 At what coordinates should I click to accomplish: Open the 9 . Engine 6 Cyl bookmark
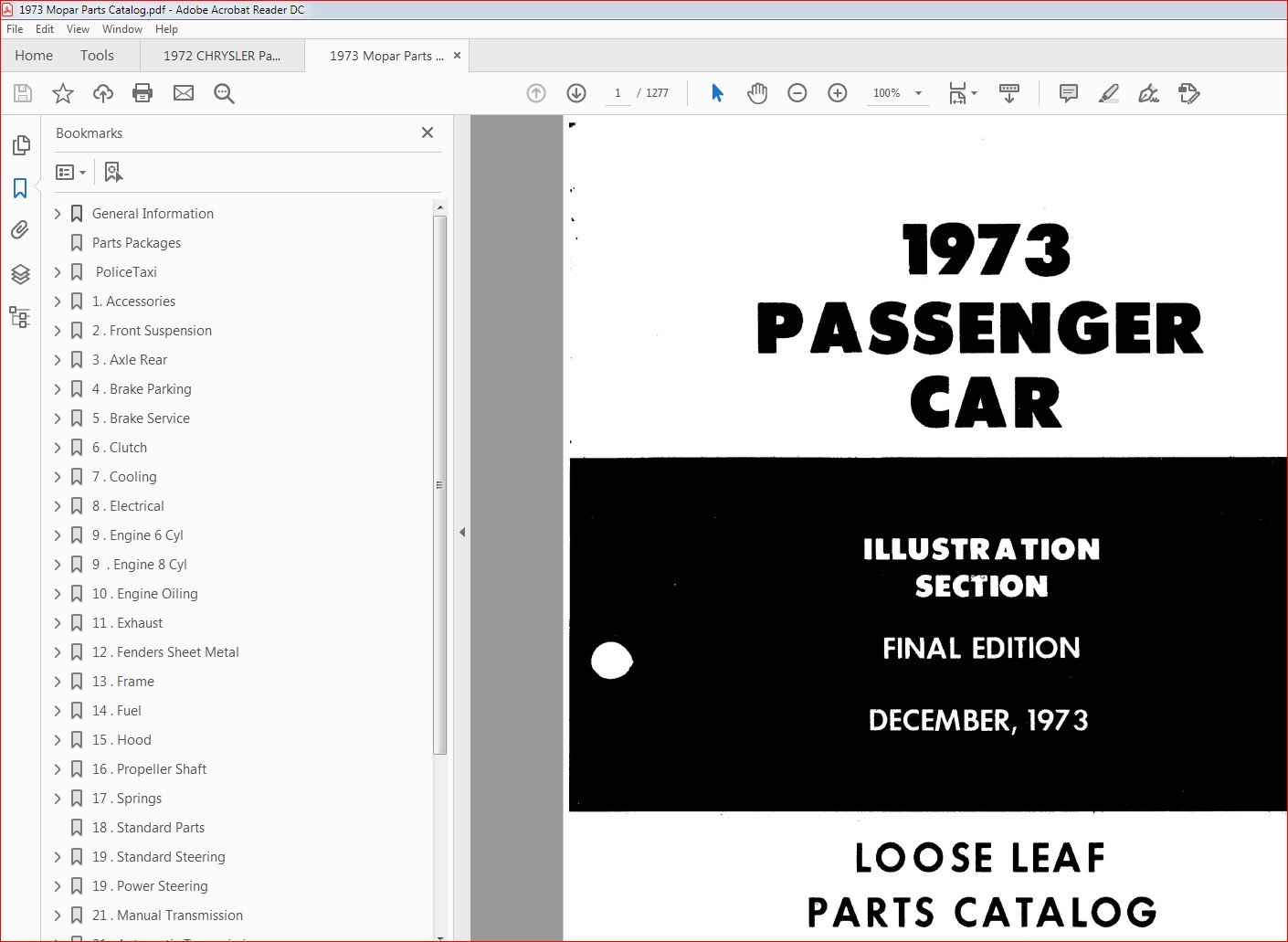coord(138,535)
